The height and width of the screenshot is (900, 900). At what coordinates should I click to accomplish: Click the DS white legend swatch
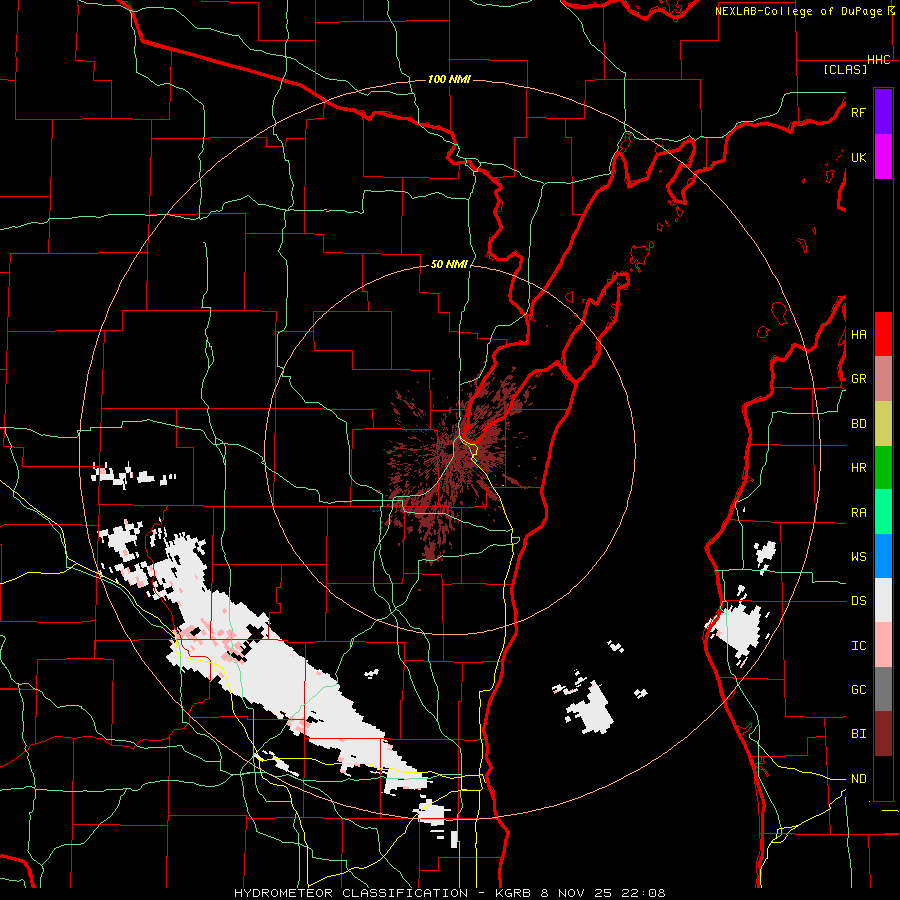point(883,600)
